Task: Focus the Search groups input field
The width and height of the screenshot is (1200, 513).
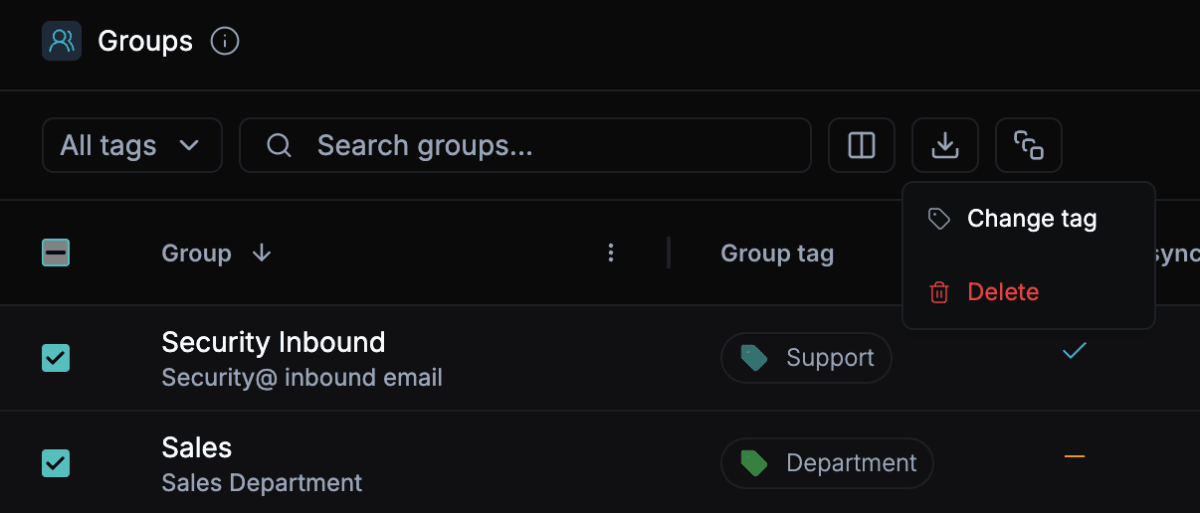Action: click(x=550, y=146)
